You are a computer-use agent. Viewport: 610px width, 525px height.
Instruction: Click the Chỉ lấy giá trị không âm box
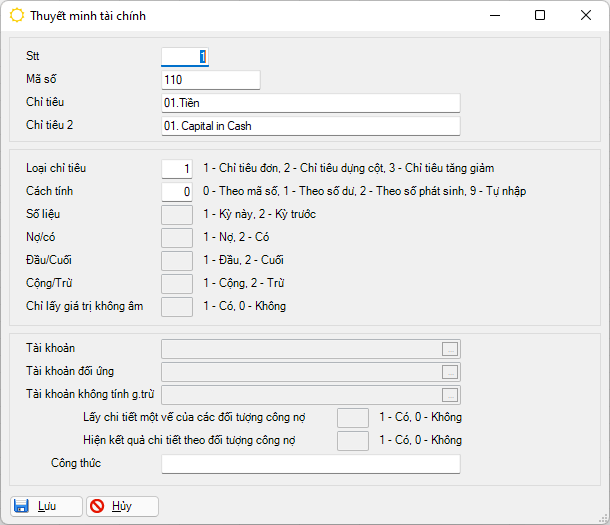(x=177, y=307)
